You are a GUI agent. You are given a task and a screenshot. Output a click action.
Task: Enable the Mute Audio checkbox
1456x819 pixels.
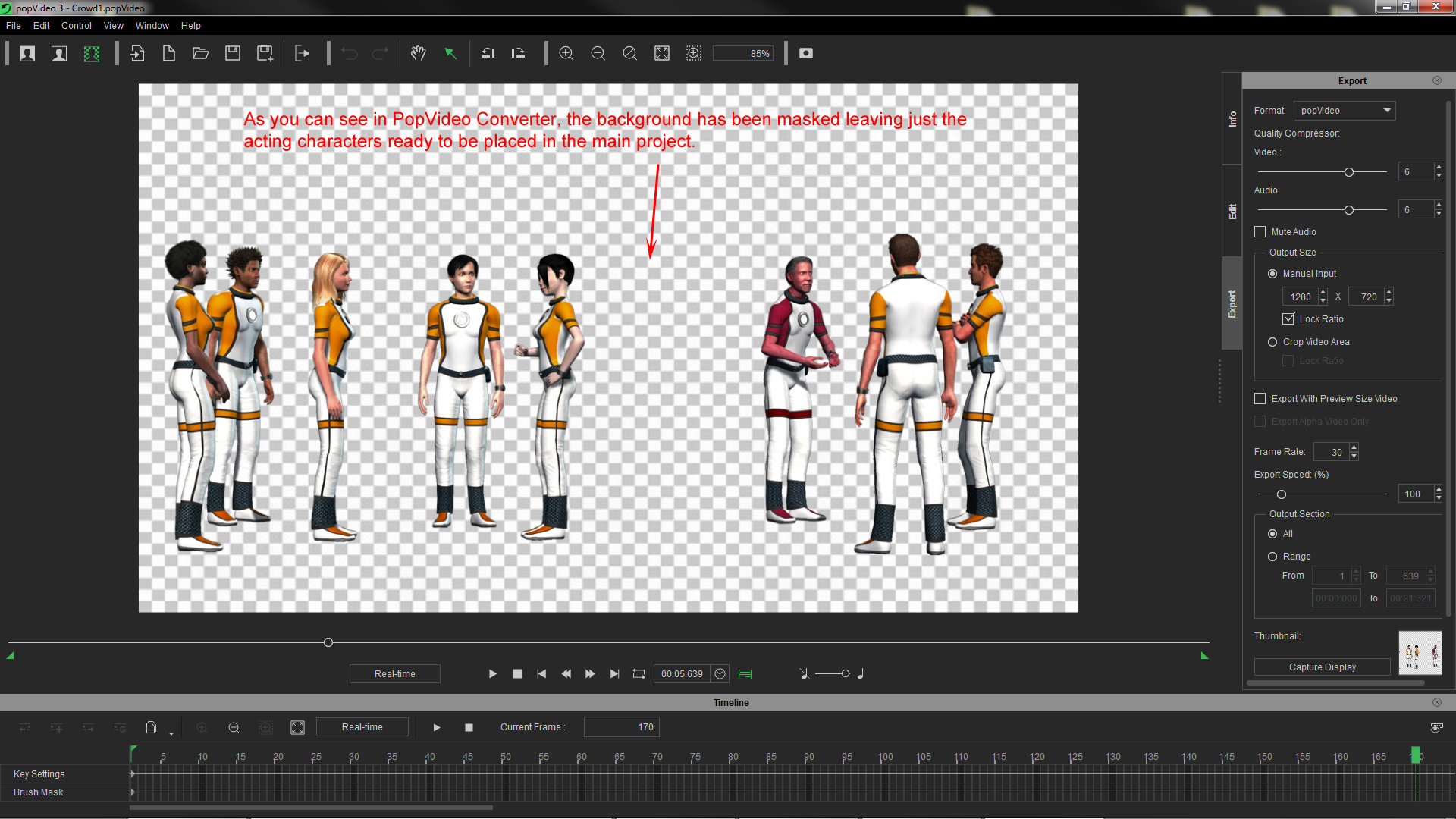click(1260, 232)
